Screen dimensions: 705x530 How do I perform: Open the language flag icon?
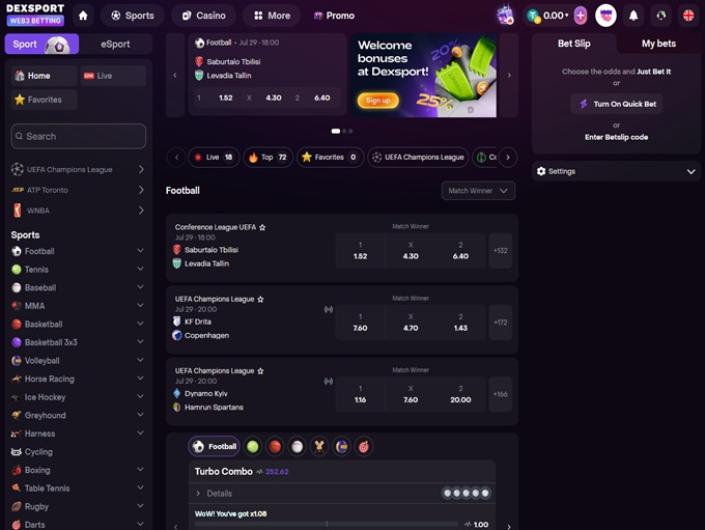pyautogui.click(x=688, y=16)
